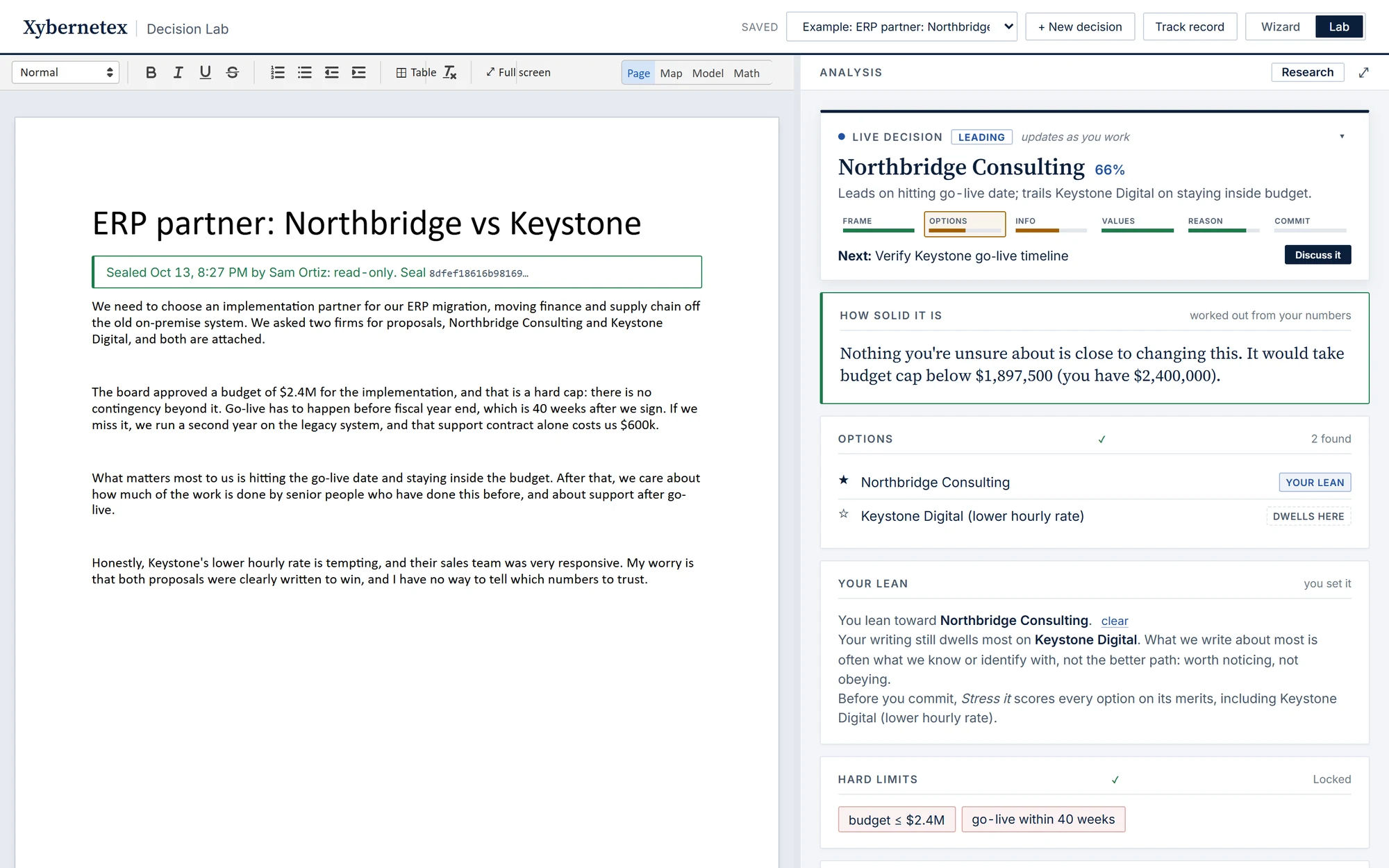Click the go-live within 40 weeks chip
This screenshot has width=1389, height=868.
coord(1043,819)
